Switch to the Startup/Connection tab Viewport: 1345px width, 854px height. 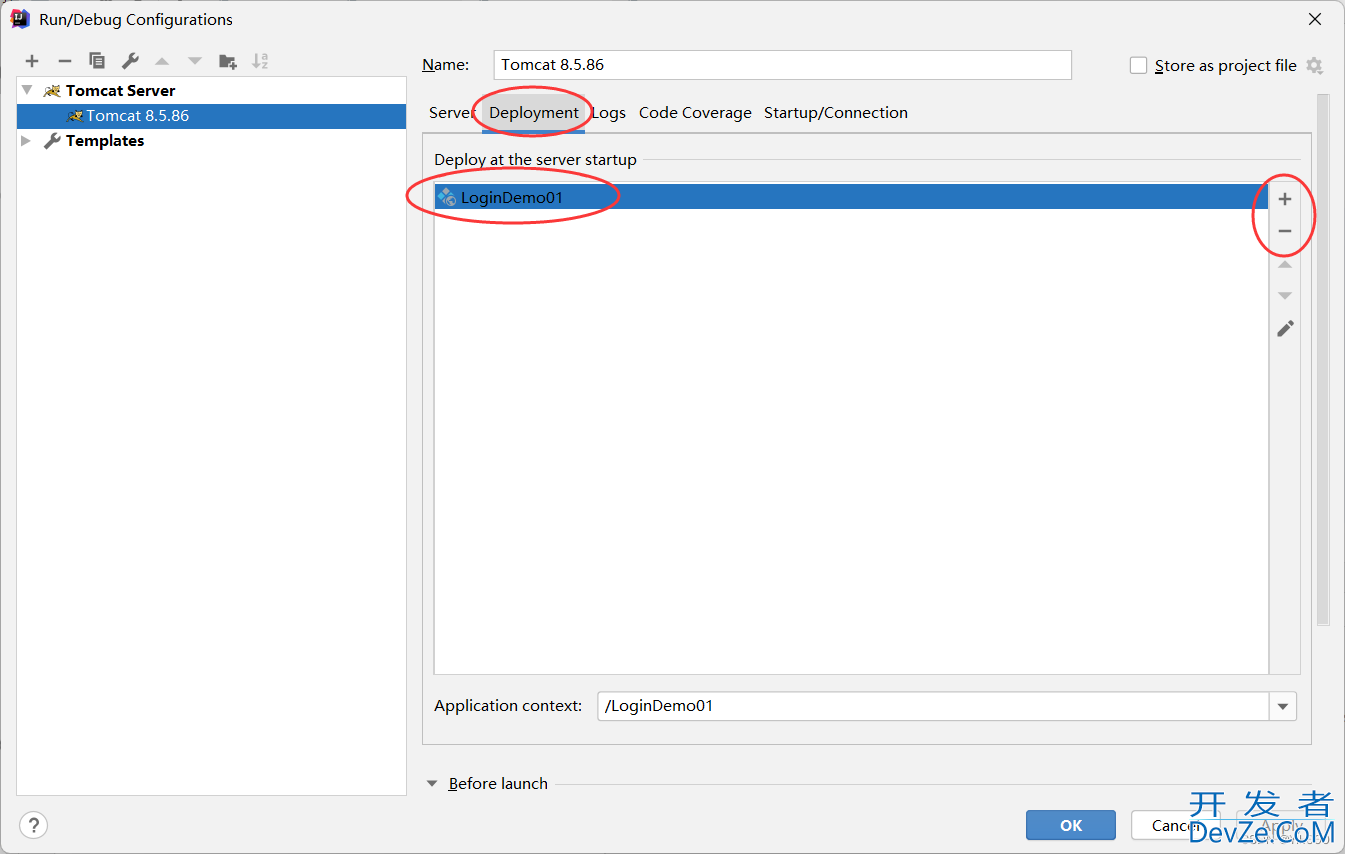click(836, 112)
